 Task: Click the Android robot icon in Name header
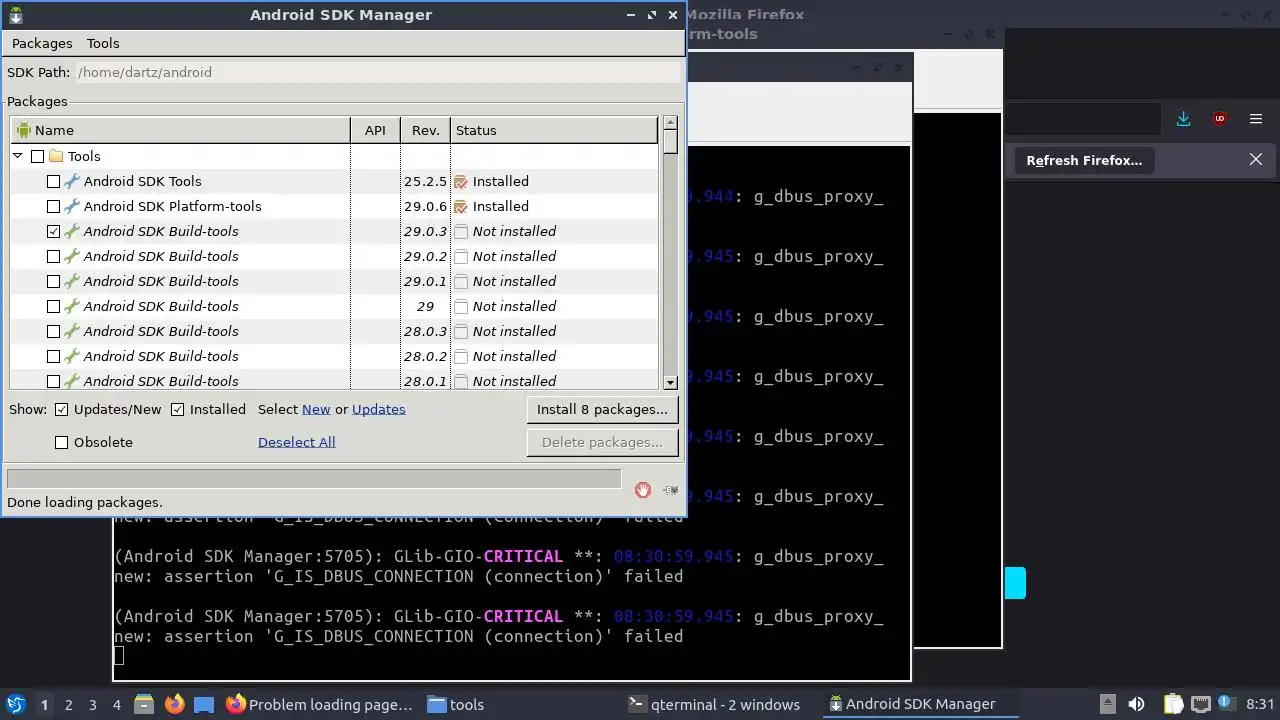[x=24, y=130]
